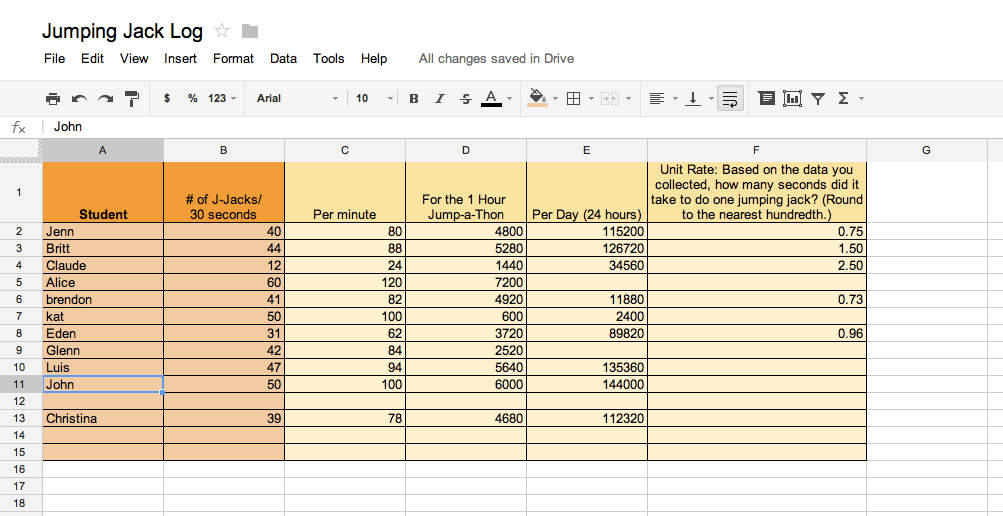1003x516 pixels.
Task: Expand the fill color dropdown arrow
Action: 555,98
